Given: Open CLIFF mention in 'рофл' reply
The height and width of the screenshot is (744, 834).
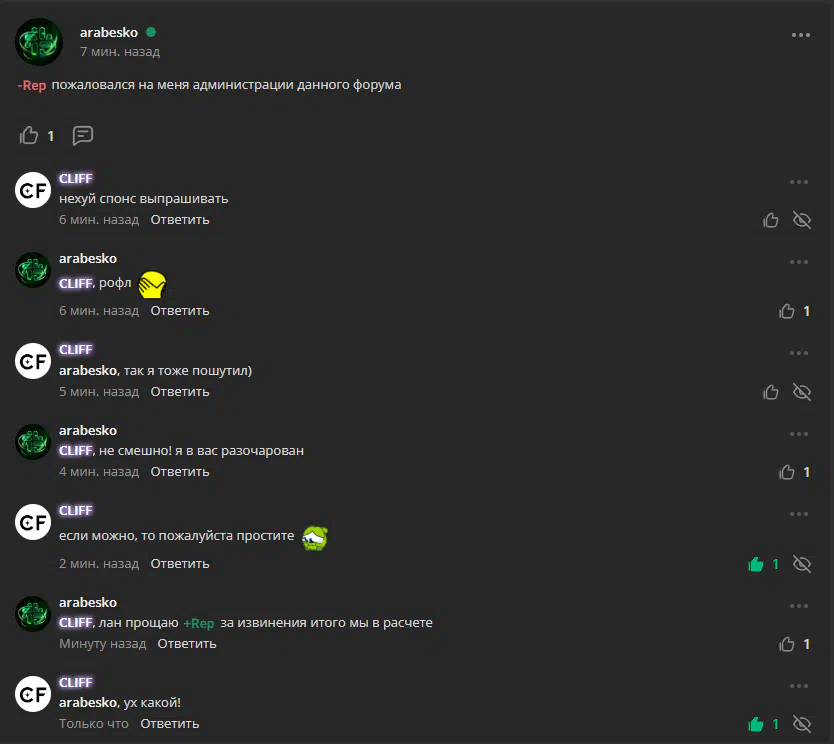Looking at the screenshot, I should (x=76, y=283).
